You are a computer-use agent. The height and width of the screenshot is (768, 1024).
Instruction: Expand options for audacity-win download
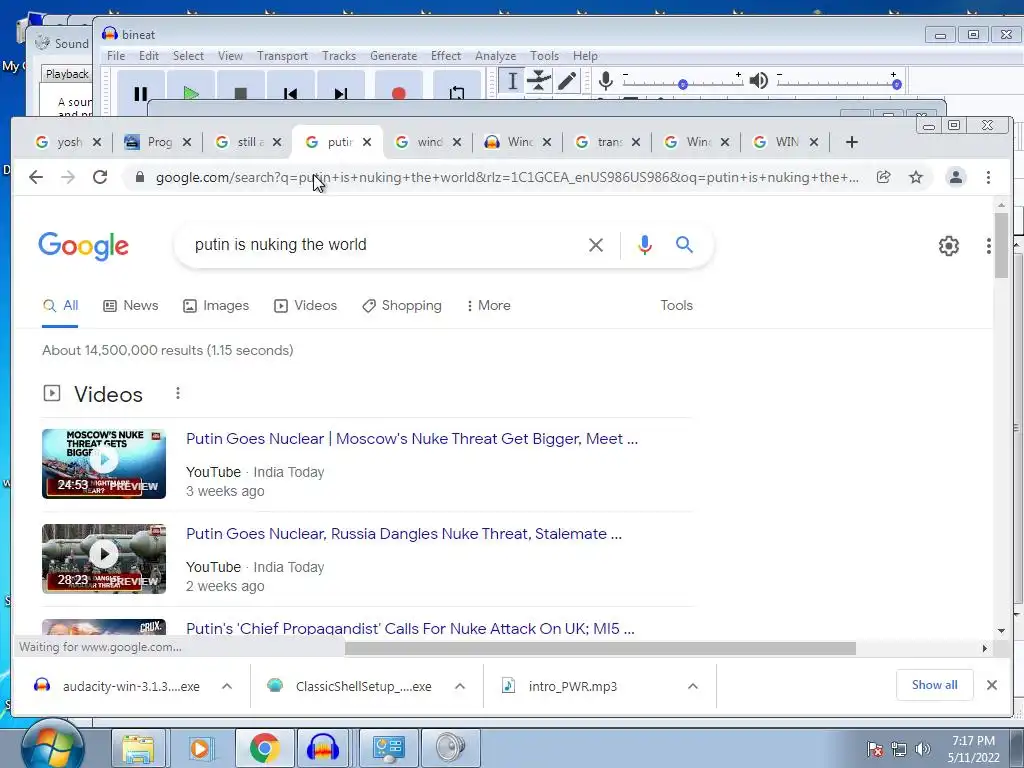(227, 686)
